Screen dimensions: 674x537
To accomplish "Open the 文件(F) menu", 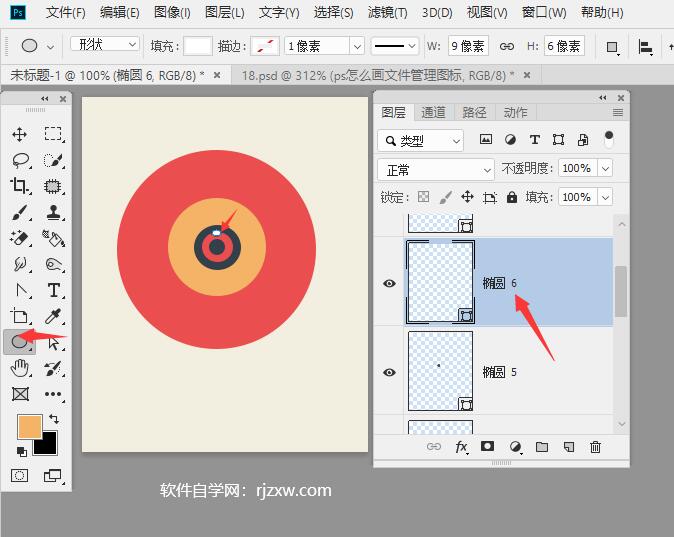I will (x=66, y=12).
